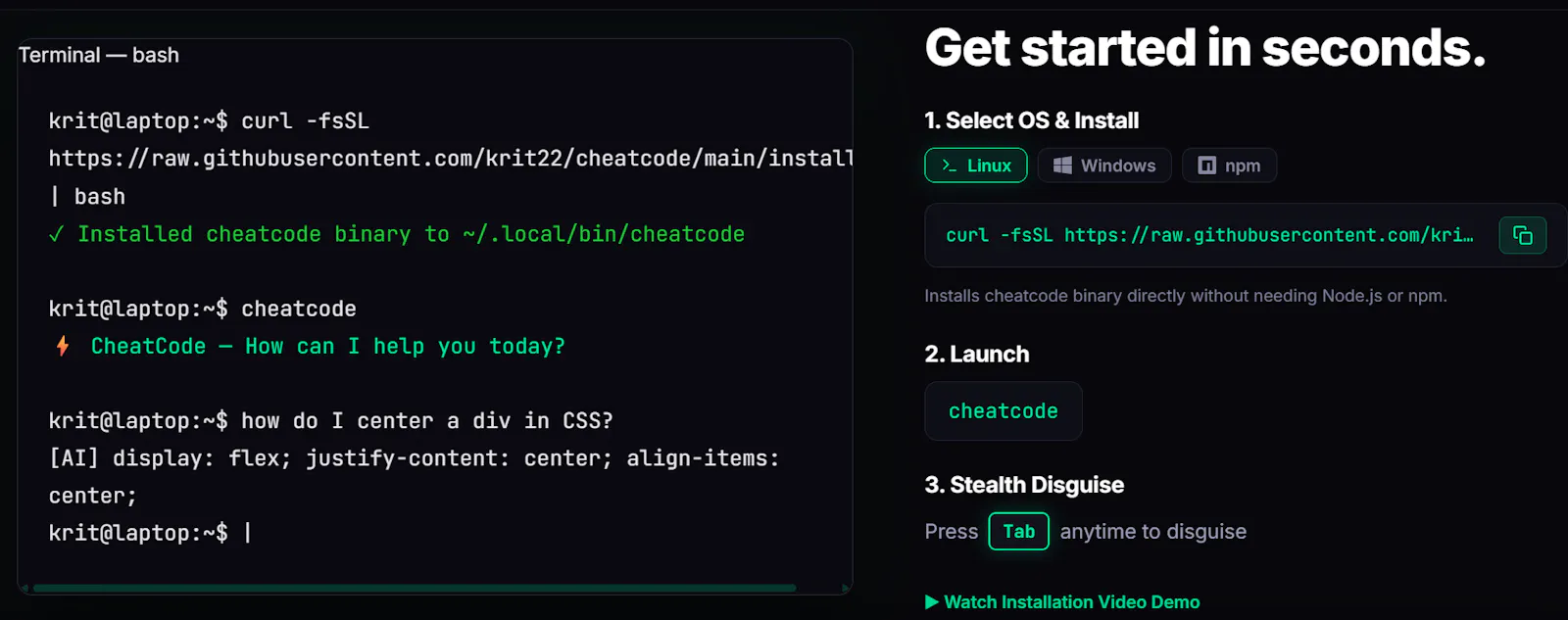The image size is (1568, 620).
Task: Click the orange lightning bolt icon
Action: pos(63,346)
